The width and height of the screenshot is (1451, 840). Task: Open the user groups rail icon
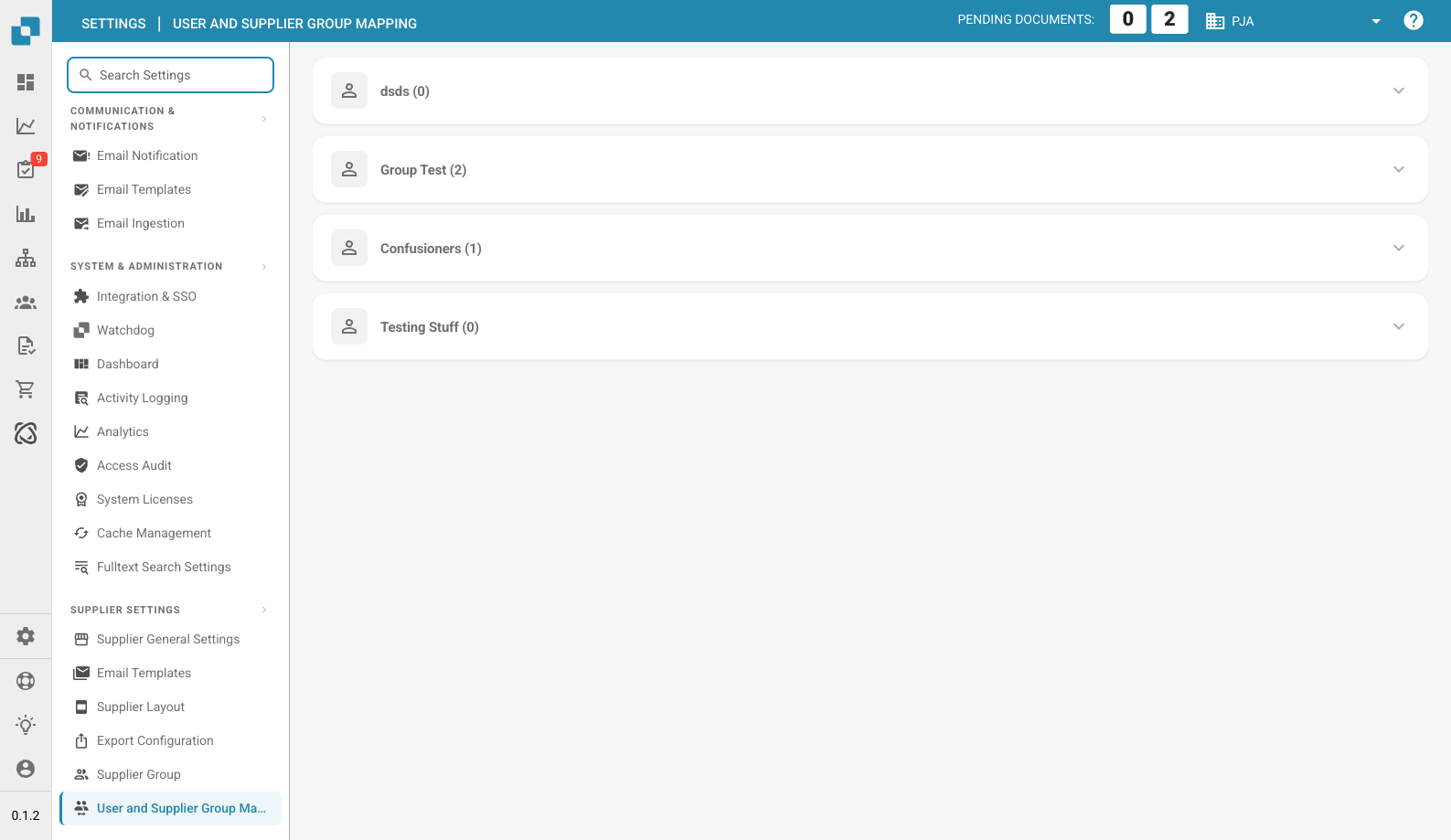pos(26,302)
